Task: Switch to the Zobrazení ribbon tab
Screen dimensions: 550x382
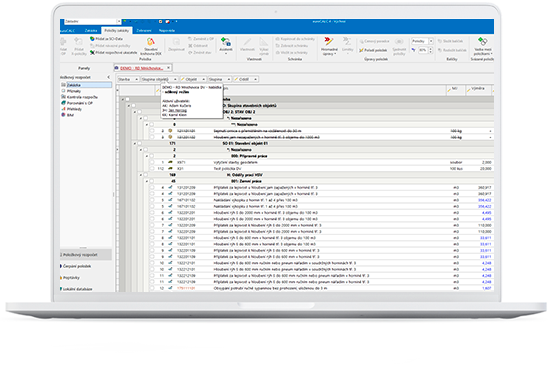Action: coord(144,31)
